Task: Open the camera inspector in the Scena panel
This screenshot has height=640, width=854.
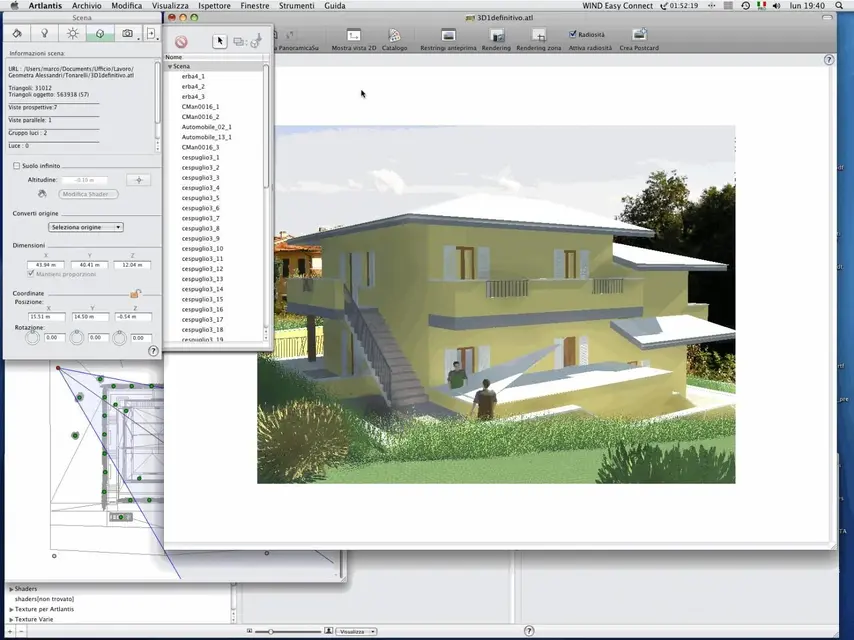Action: tap(127, 33)
